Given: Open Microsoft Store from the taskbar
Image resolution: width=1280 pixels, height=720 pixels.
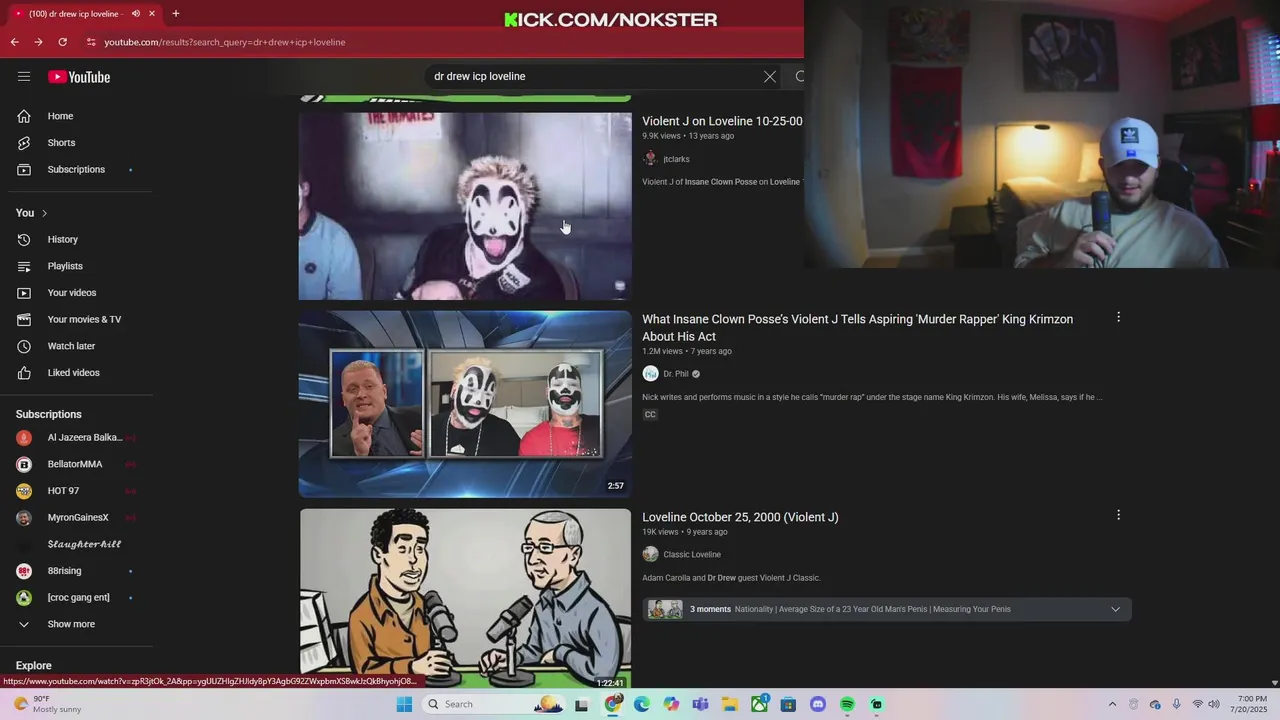Looking at the screenshot, I should point(788,704).
